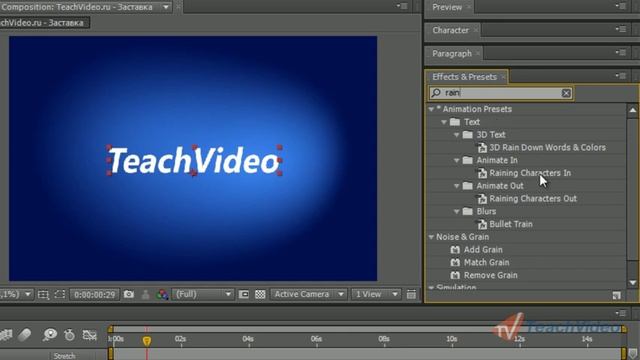Image resolution: width=640 pixels, height=360 pixels.
Task: Switch to the Character panel tab
Action: [x=450, y=30]
